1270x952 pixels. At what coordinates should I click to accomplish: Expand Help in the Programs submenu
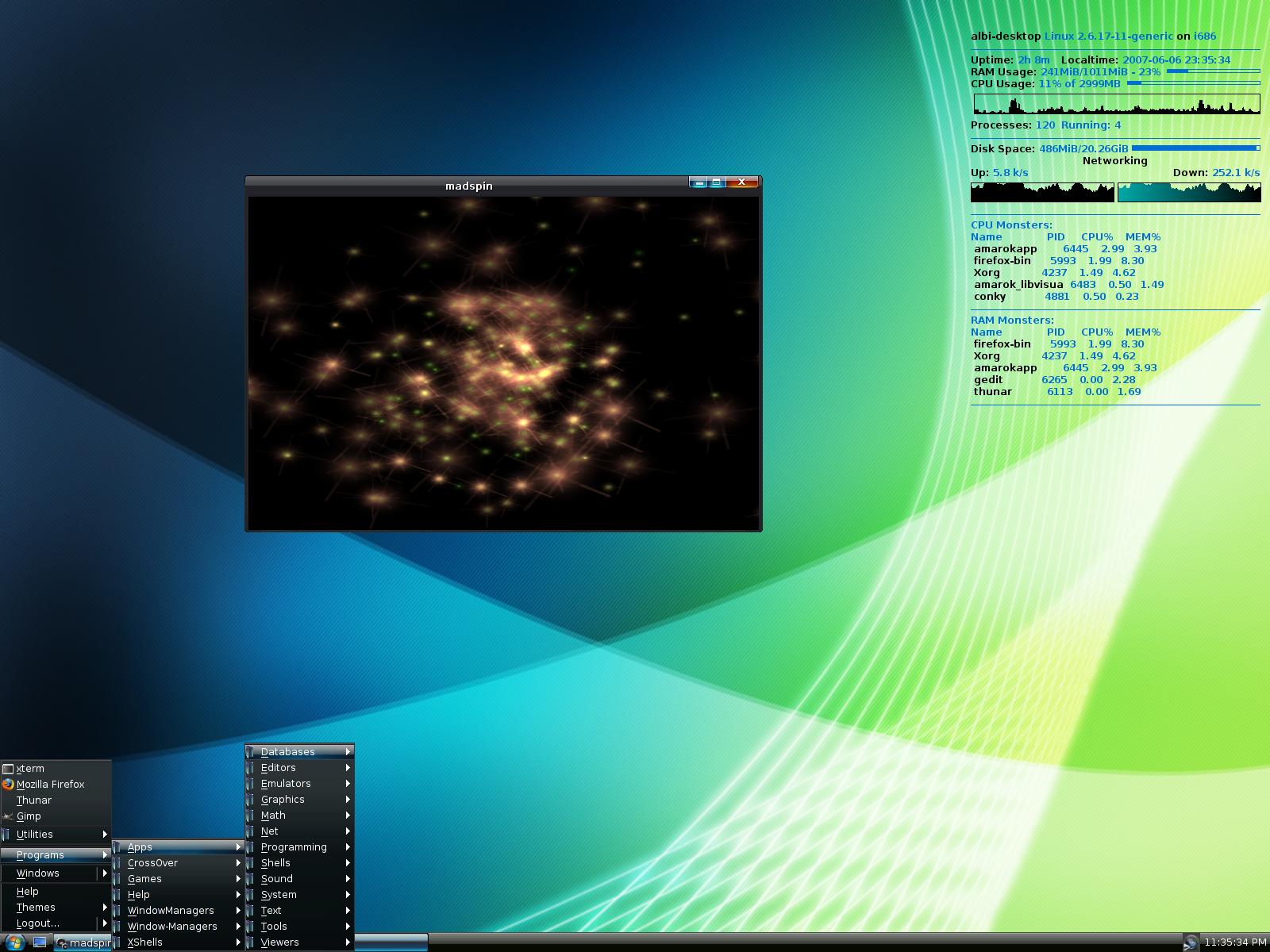point(178,894)
